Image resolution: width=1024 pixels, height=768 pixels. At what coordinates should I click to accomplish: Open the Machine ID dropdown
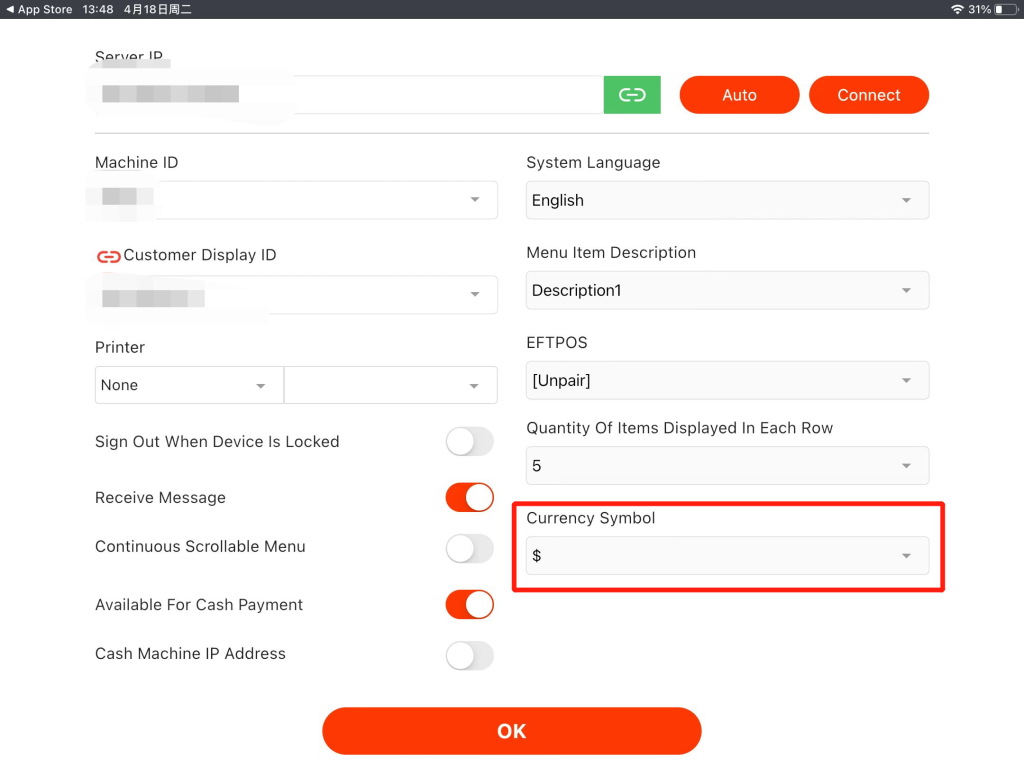click(x=296, y=200)
